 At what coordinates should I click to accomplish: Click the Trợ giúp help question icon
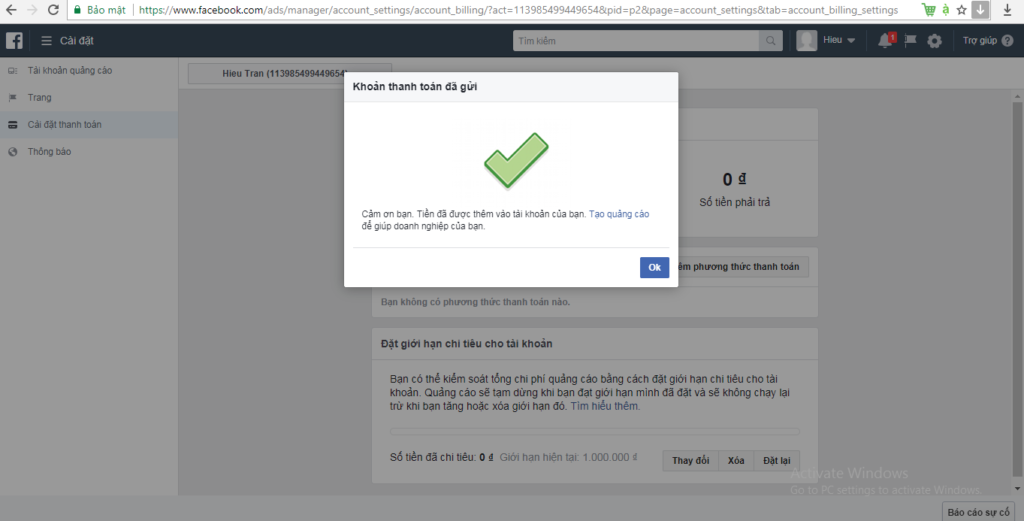coord(1008,40)
